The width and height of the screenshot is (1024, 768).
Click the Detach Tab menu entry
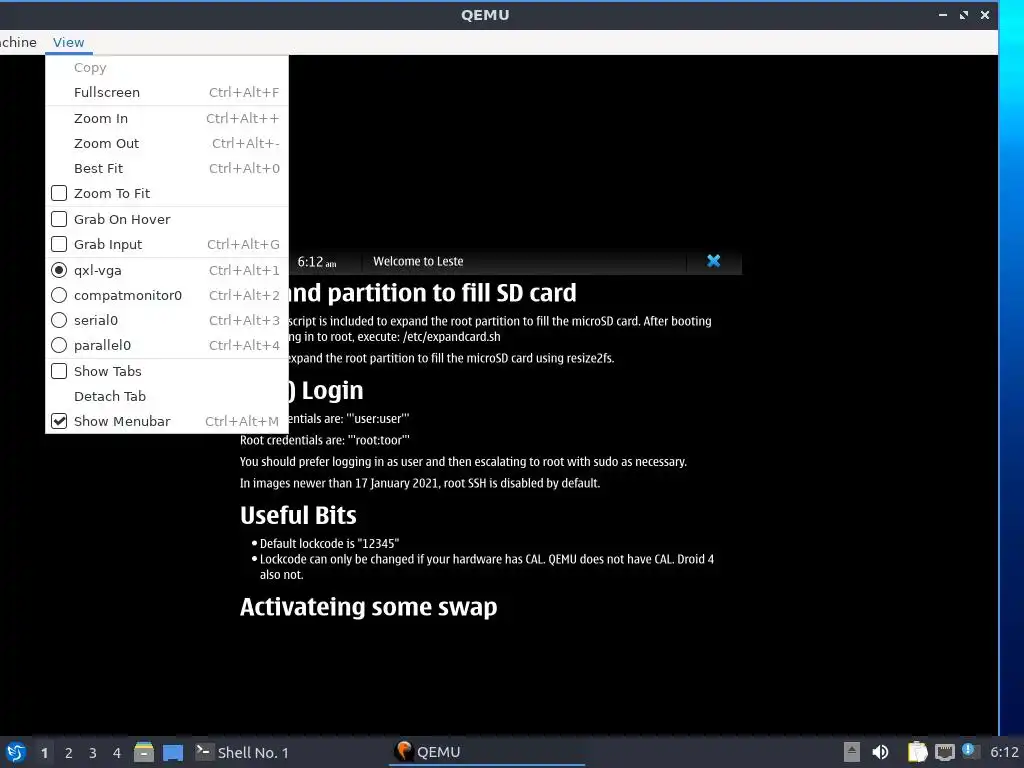pos(167,396)
